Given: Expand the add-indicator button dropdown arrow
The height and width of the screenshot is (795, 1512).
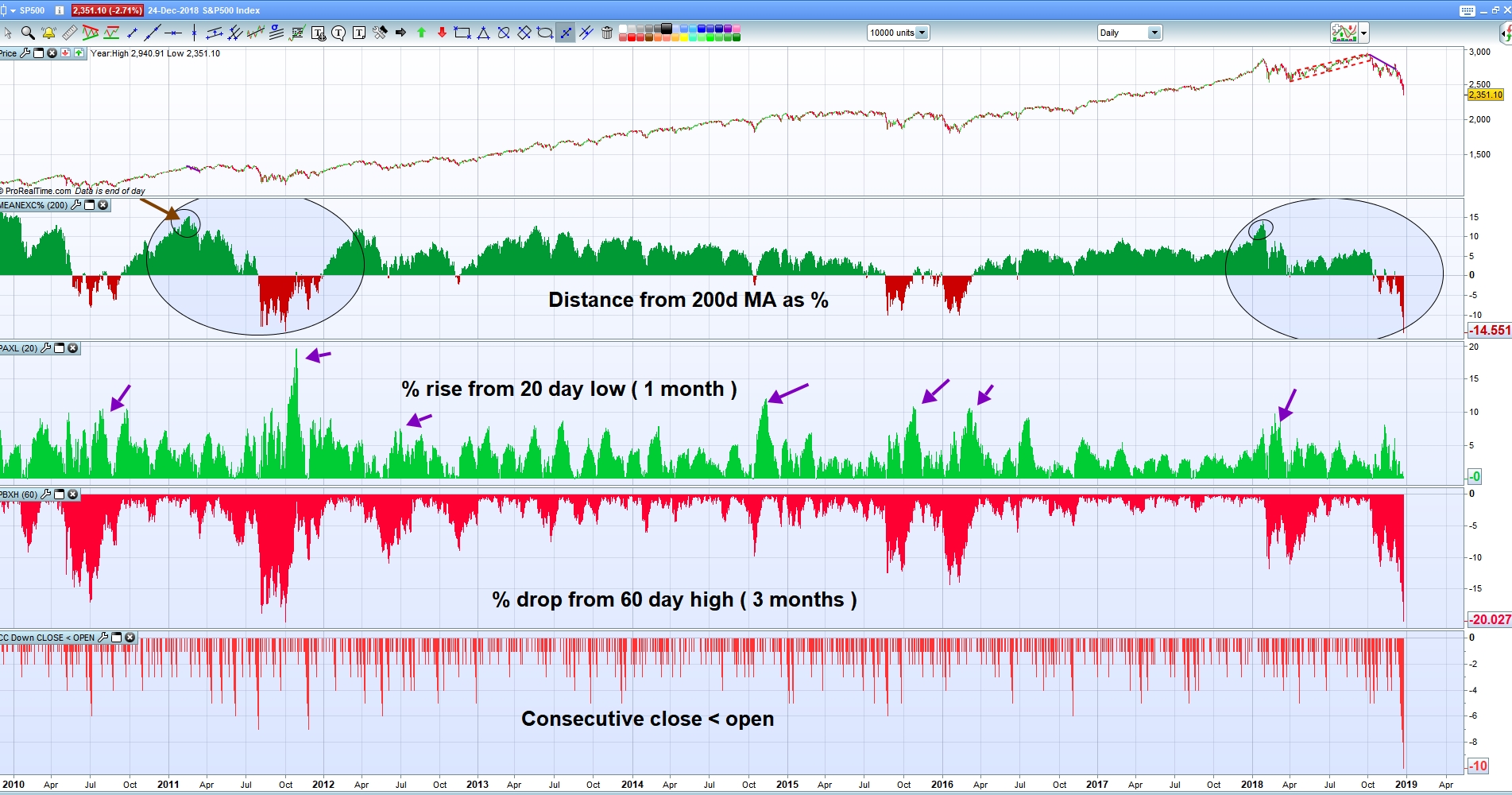Looking at the screenshot, I should click(x=1364, y=33).
